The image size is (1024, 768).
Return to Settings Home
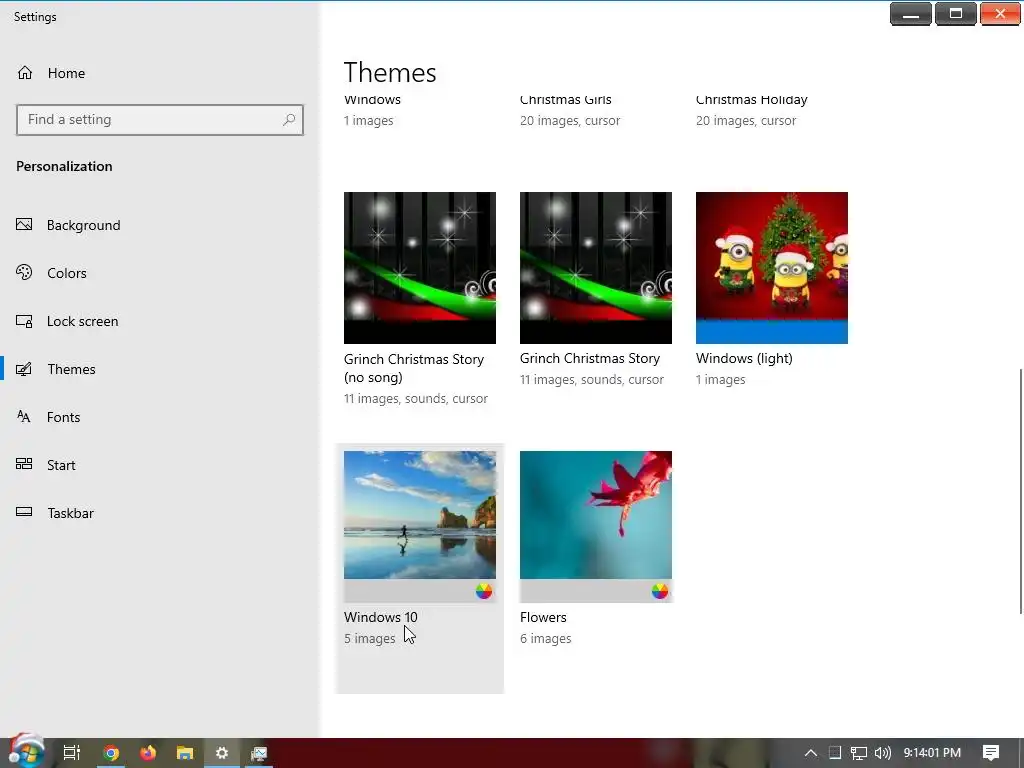(x=66, y=73)
